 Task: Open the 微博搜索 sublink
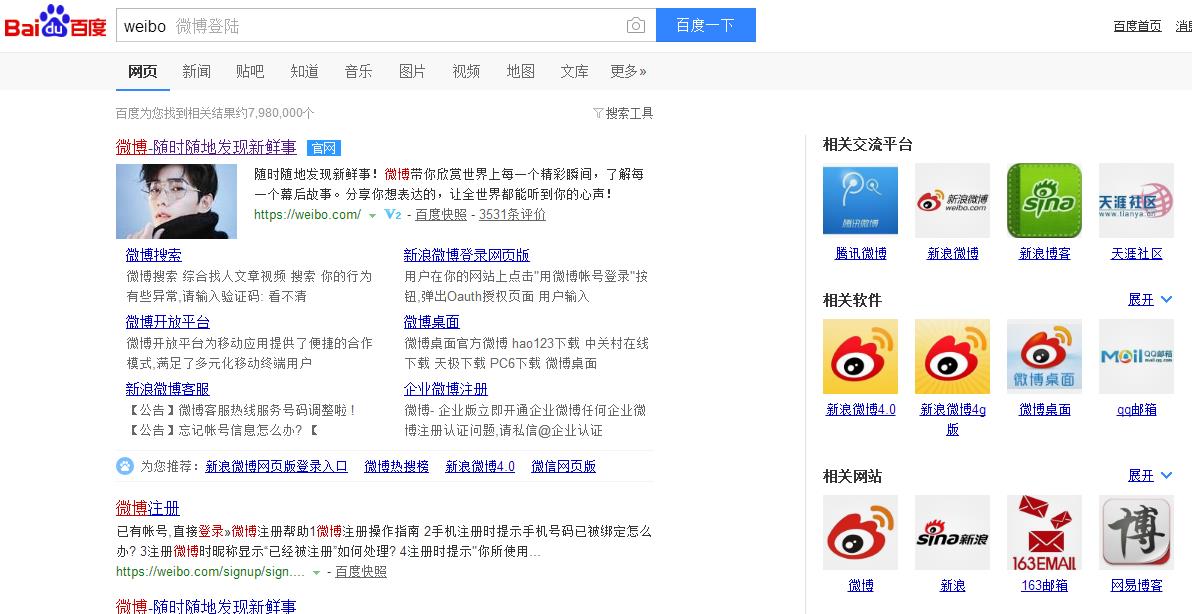click(154, 255)
